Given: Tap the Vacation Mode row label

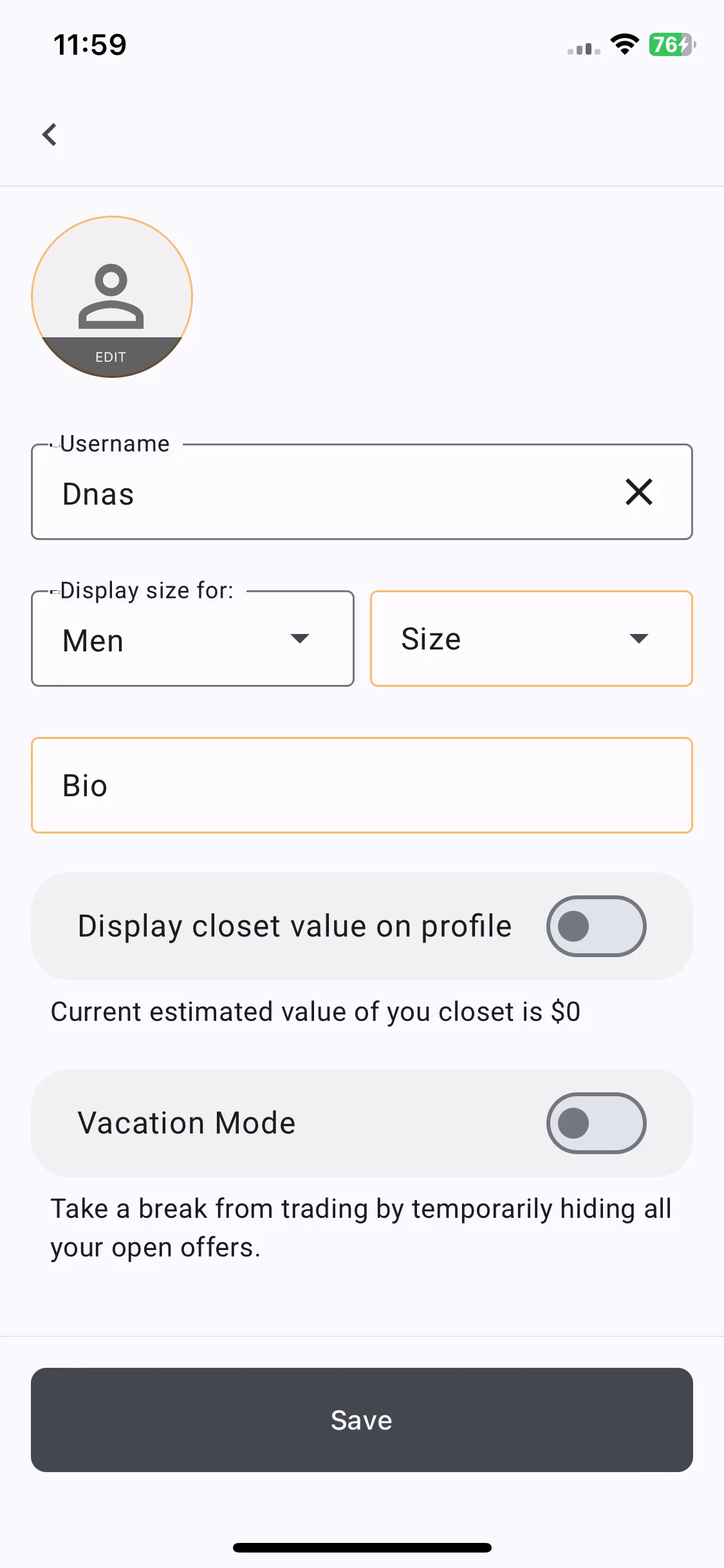Looking at the screenshot, I should (x=187, y=1123).
